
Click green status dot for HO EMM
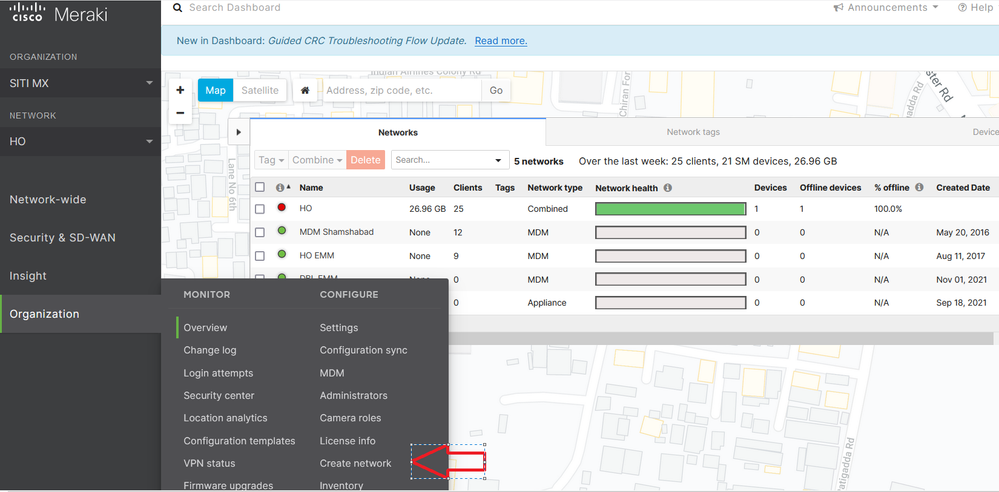pyautogui.click(x=282, y=254)
